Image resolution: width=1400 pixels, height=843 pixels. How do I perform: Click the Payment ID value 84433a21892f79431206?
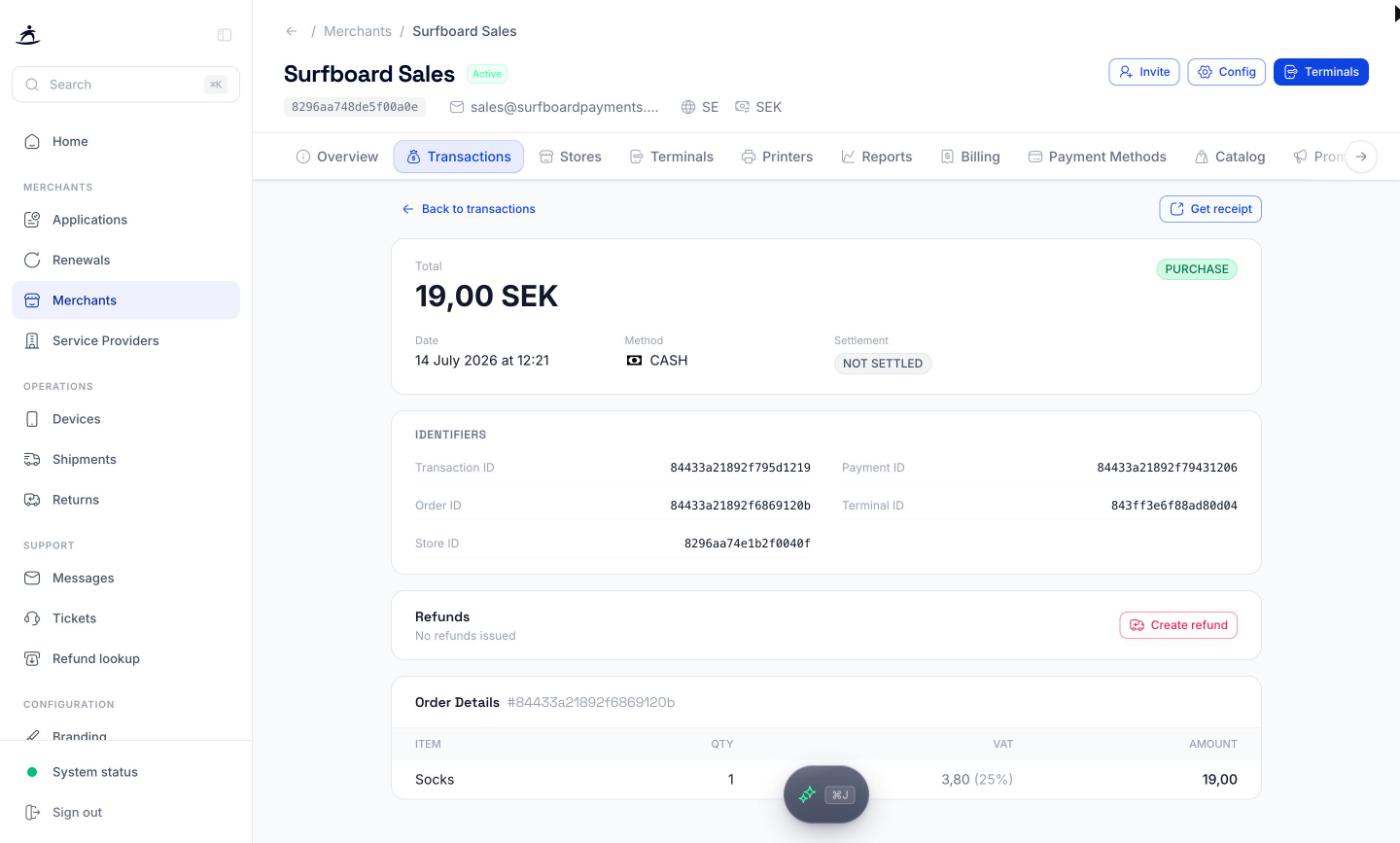point(1167,468)
